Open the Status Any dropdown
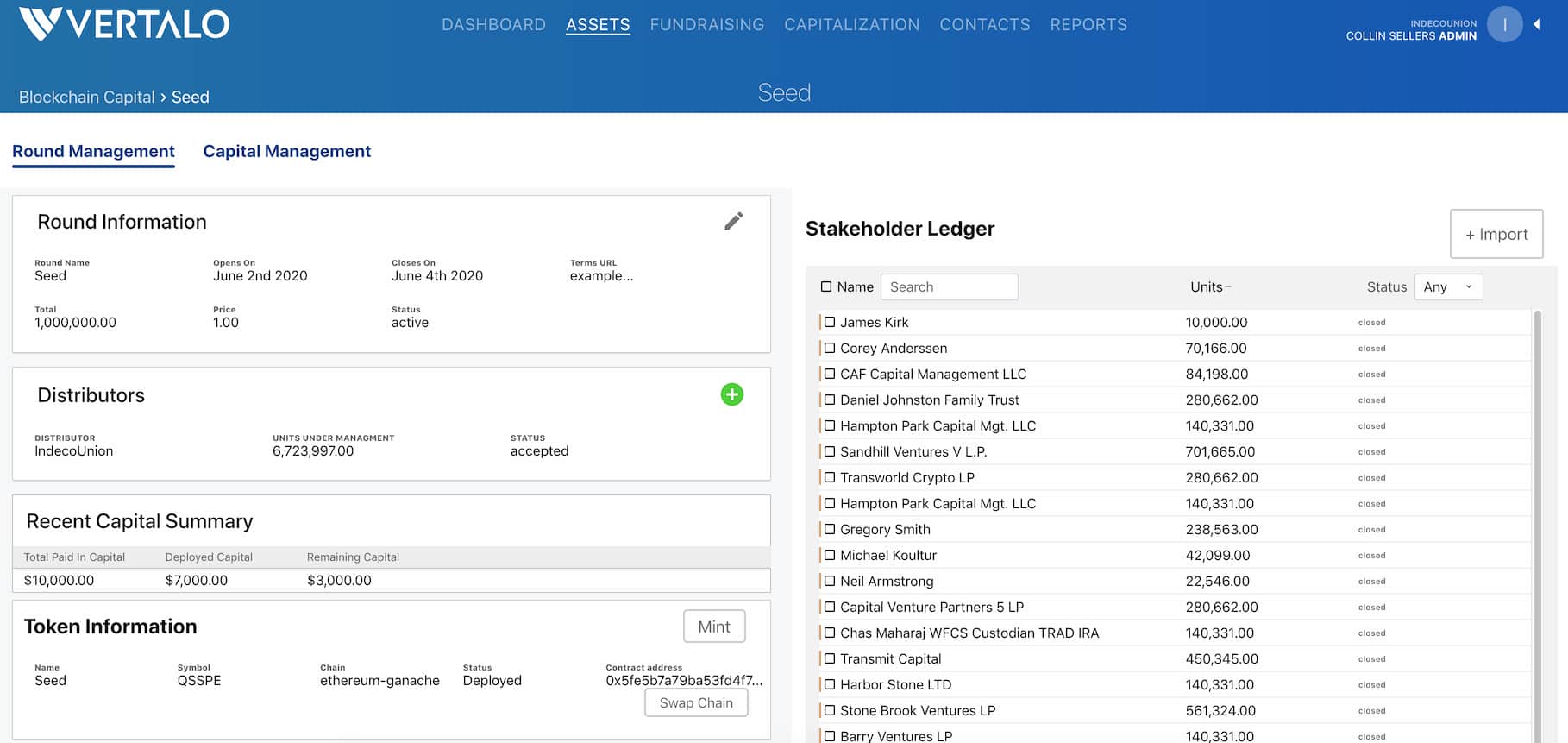 pos(1448,286)
